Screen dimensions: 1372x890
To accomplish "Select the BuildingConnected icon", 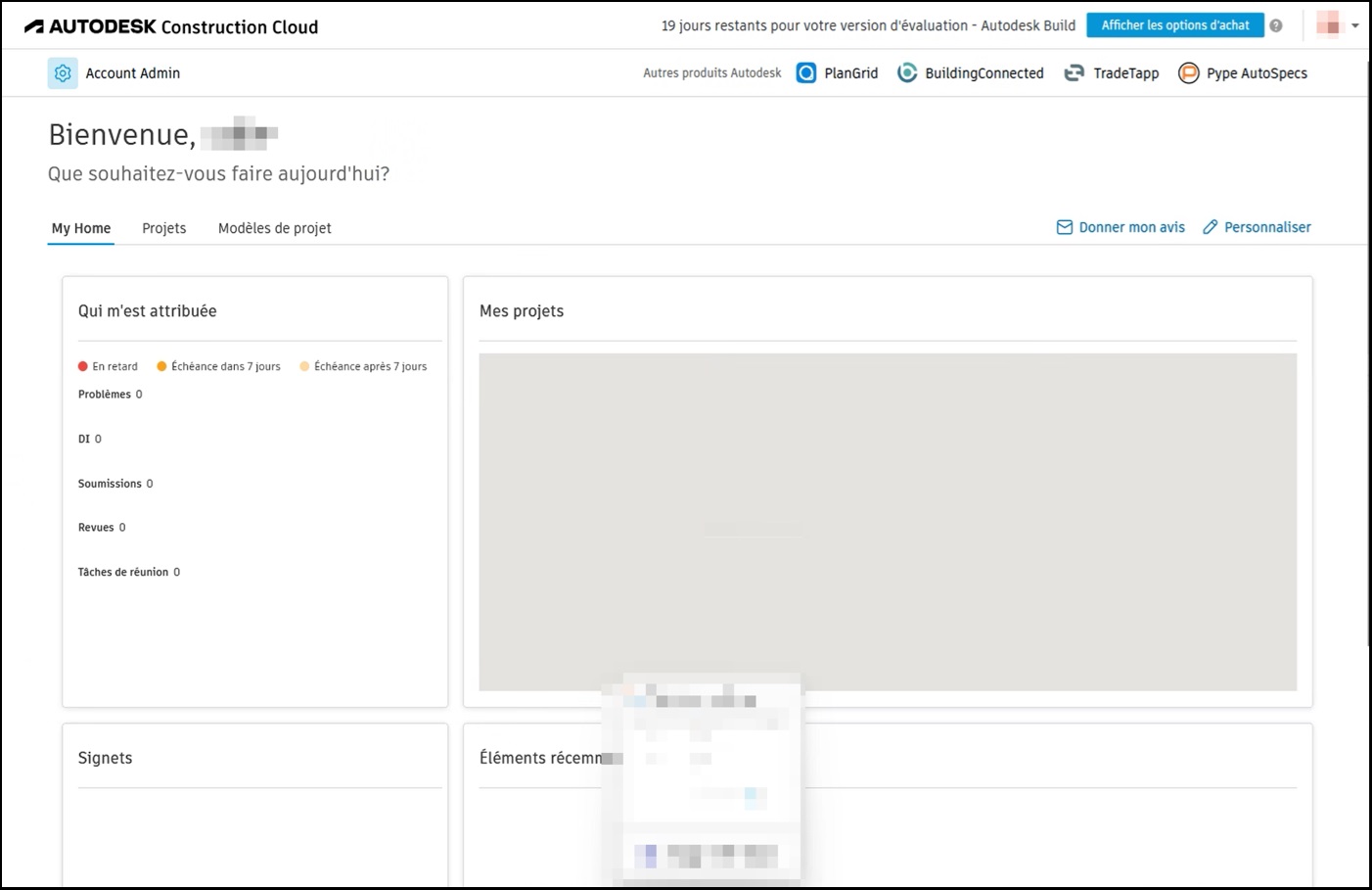I will coord(907,72).
